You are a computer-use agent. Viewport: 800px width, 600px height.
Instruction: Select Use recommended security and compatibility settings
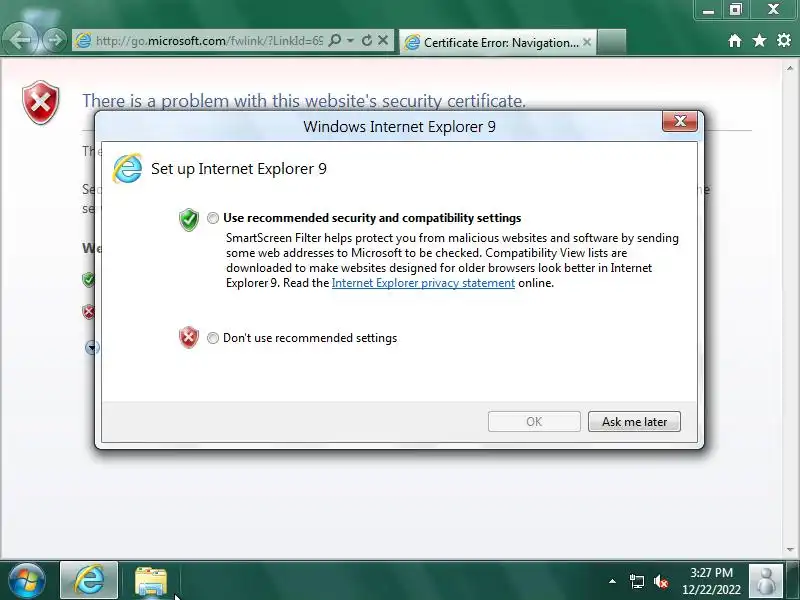click(x=213, y=218)
